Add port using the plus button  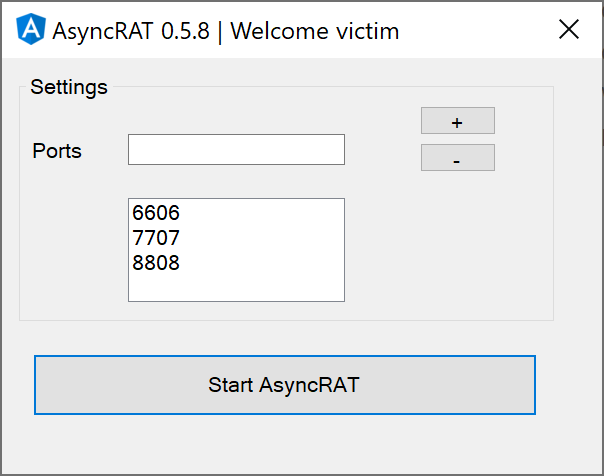tap(458, 121)
